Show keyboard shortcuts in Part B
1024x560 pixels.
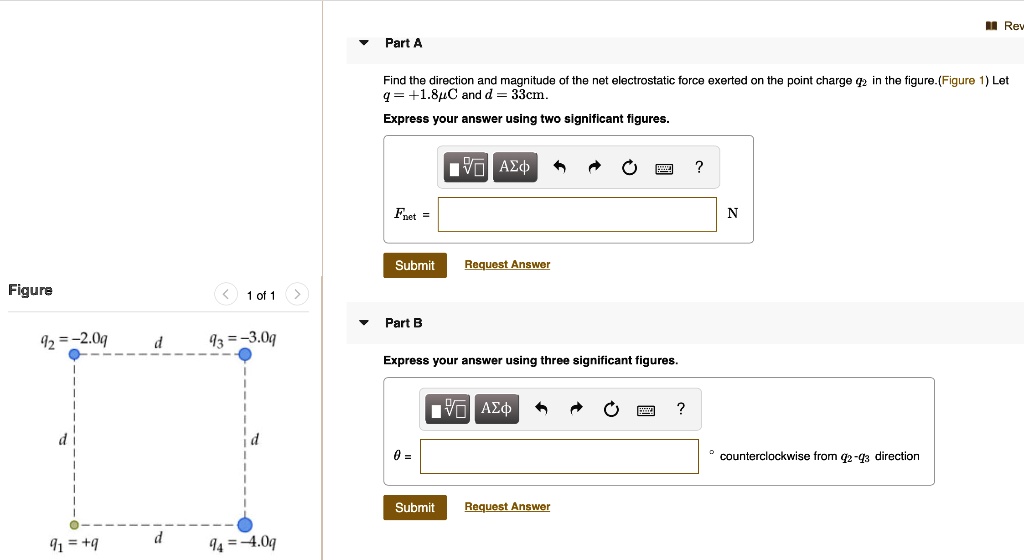point(646,411)
